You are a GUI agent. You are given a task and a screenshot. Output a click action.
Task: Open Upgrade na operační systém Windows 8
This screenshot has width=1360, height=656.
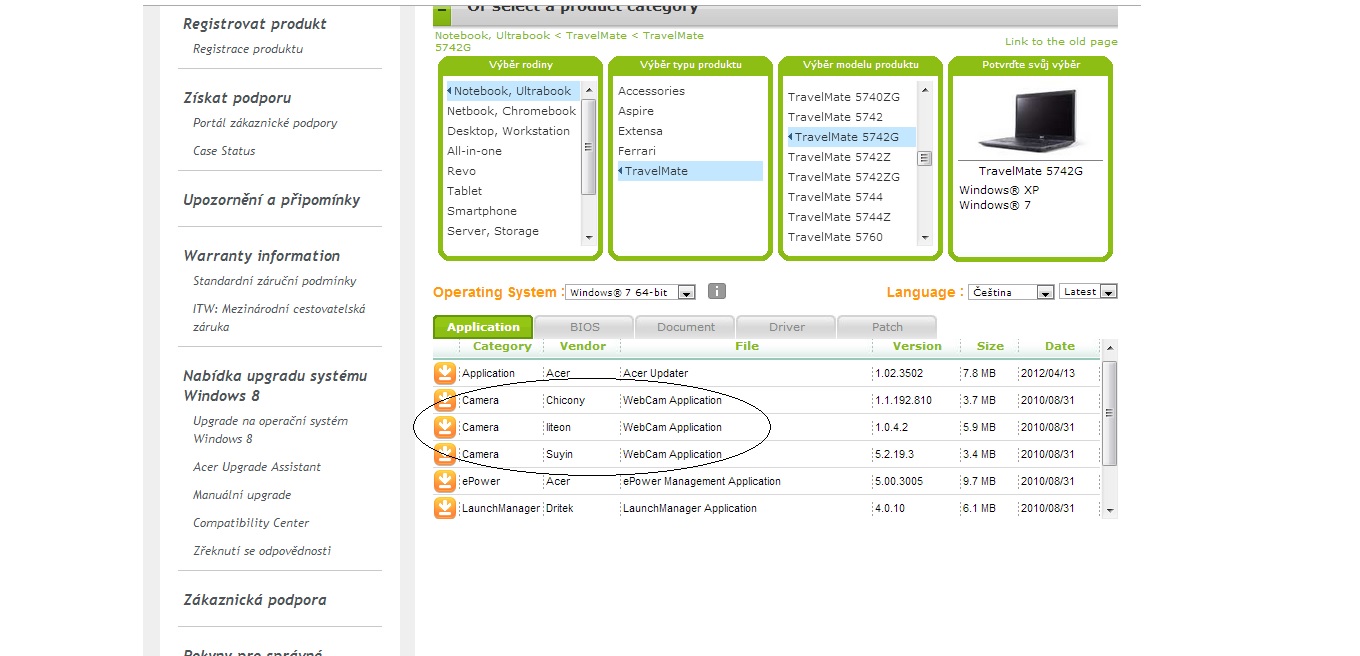click(x=271, y=430)
